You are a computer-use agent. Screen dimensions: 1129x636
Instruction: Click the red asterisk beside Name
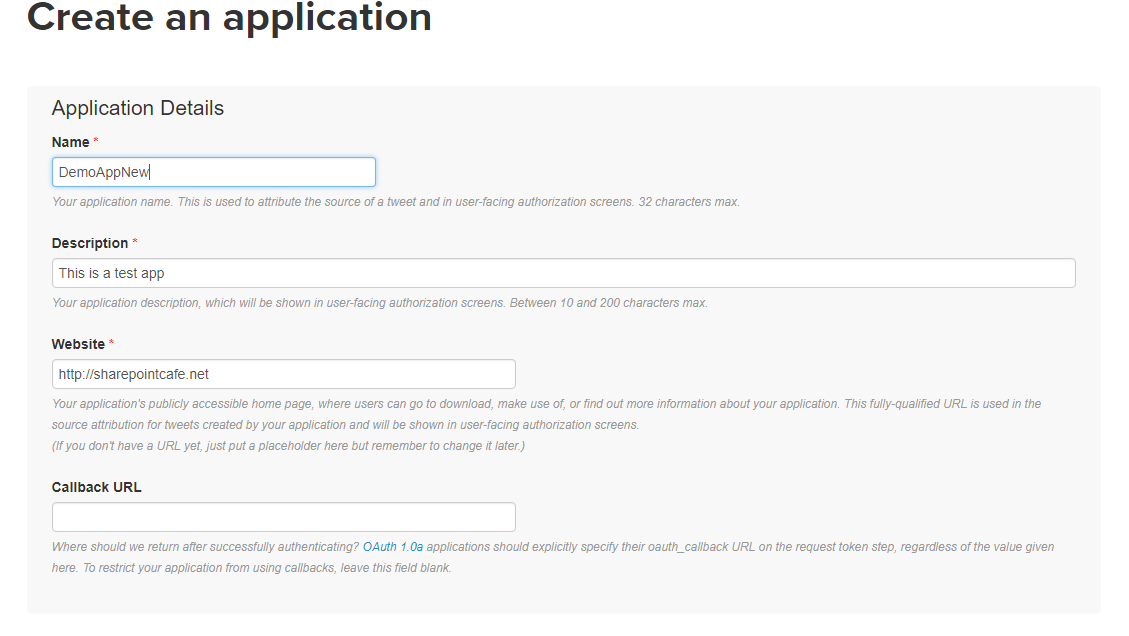(x=96, y=142)
